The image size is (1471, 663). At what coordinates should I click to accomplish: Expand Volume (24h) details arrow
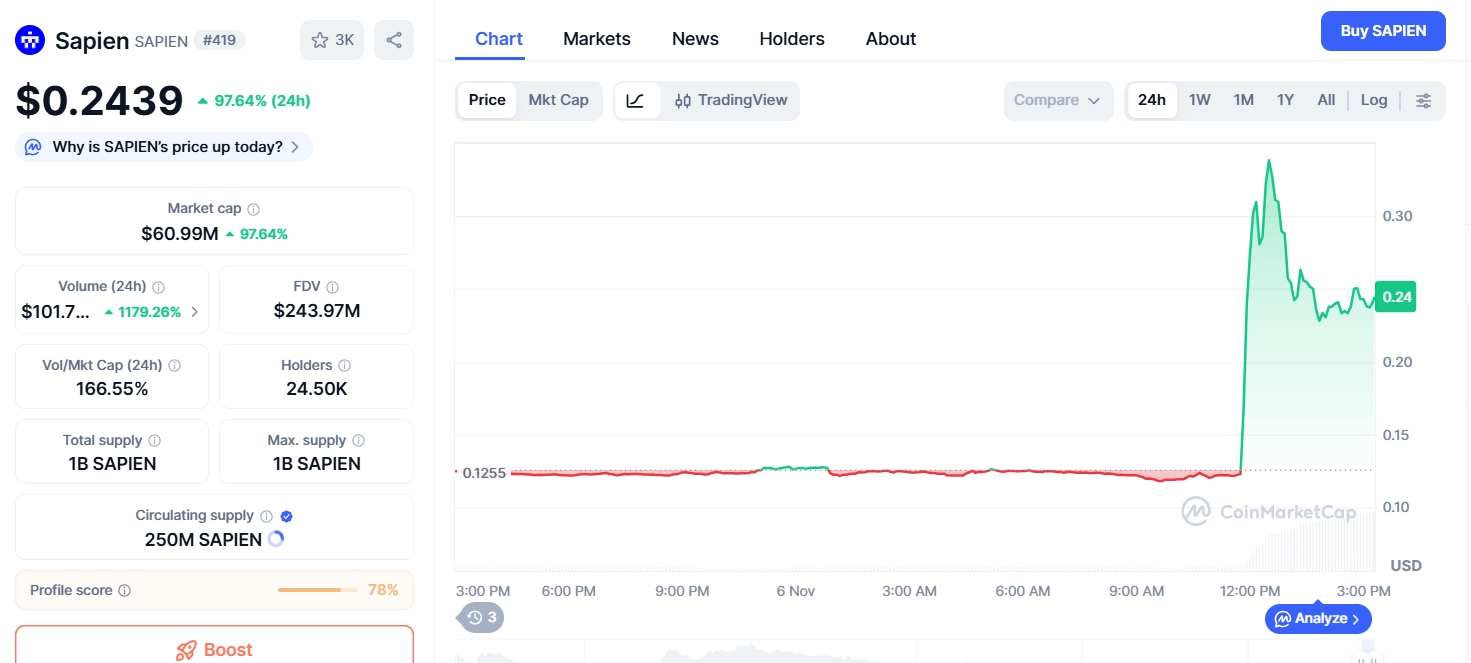tap(195, 312)
